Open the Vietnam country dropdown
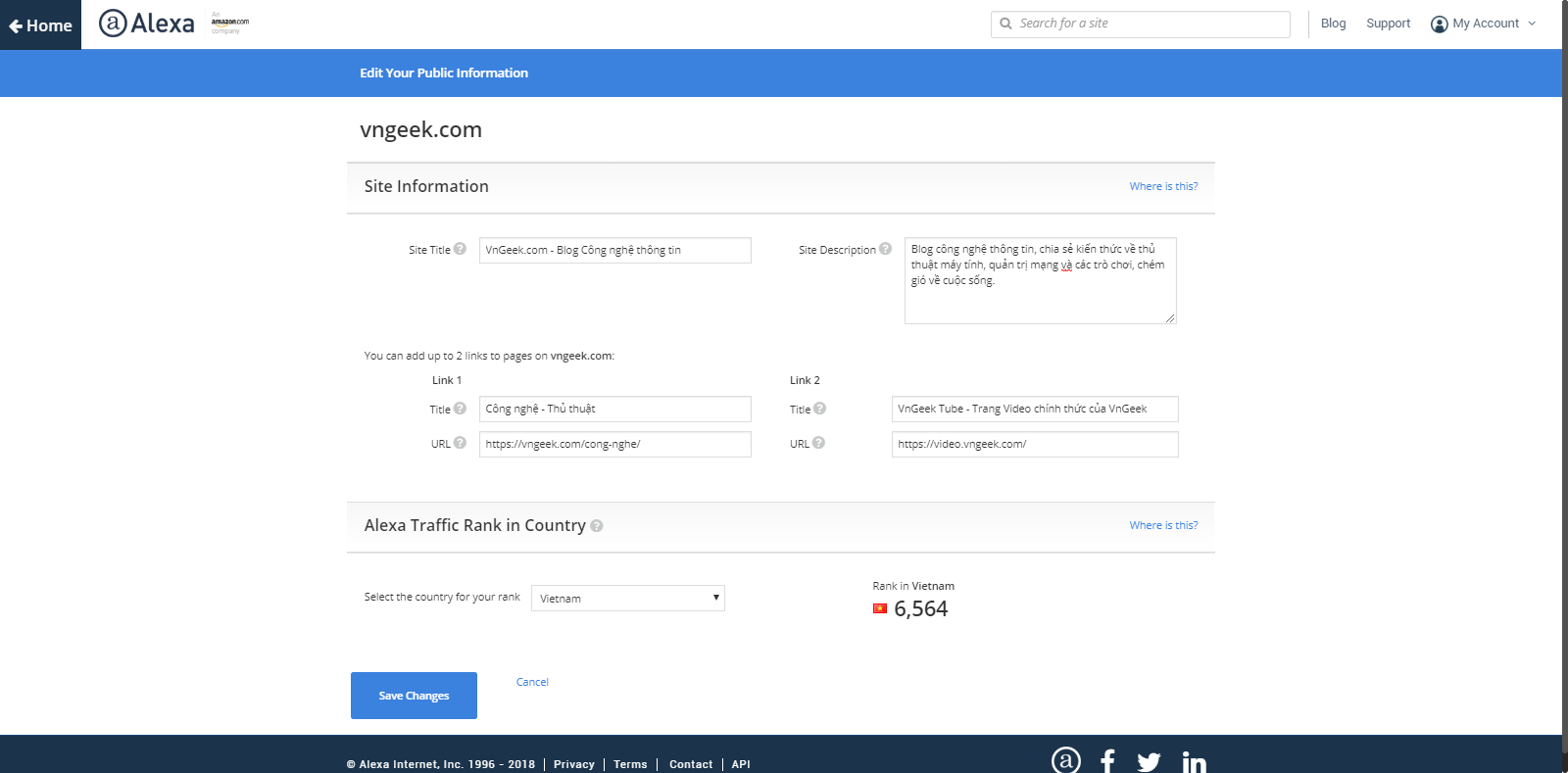Image resolution: width=1568 pixels, height=773 pixels. coord(628,598)
